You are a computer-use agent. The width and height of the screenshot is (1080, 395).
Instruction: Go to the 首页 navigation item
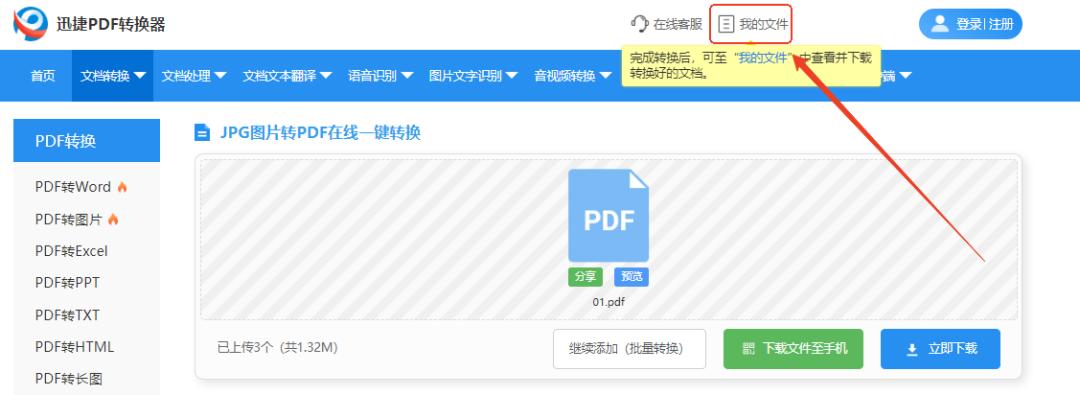pos(43,76)
